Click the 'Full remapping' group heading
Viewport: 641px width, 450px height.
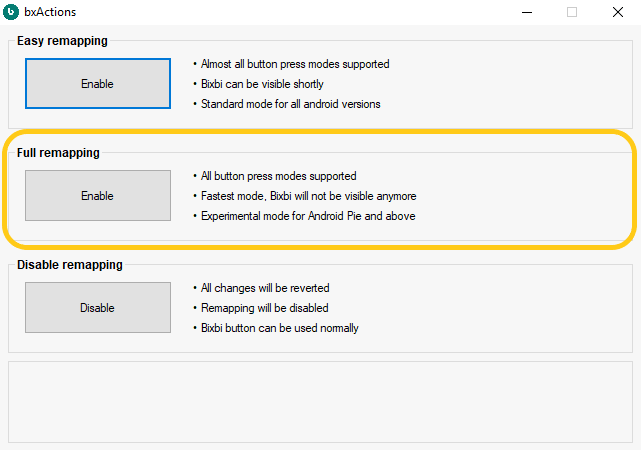pyautogui.click(x=58, y=153)
